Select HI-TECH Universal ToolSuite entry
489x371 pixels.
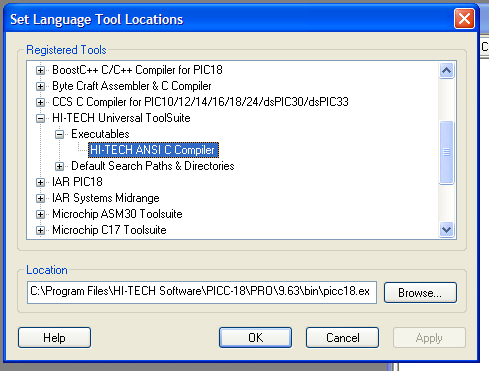tap(121, 118)
